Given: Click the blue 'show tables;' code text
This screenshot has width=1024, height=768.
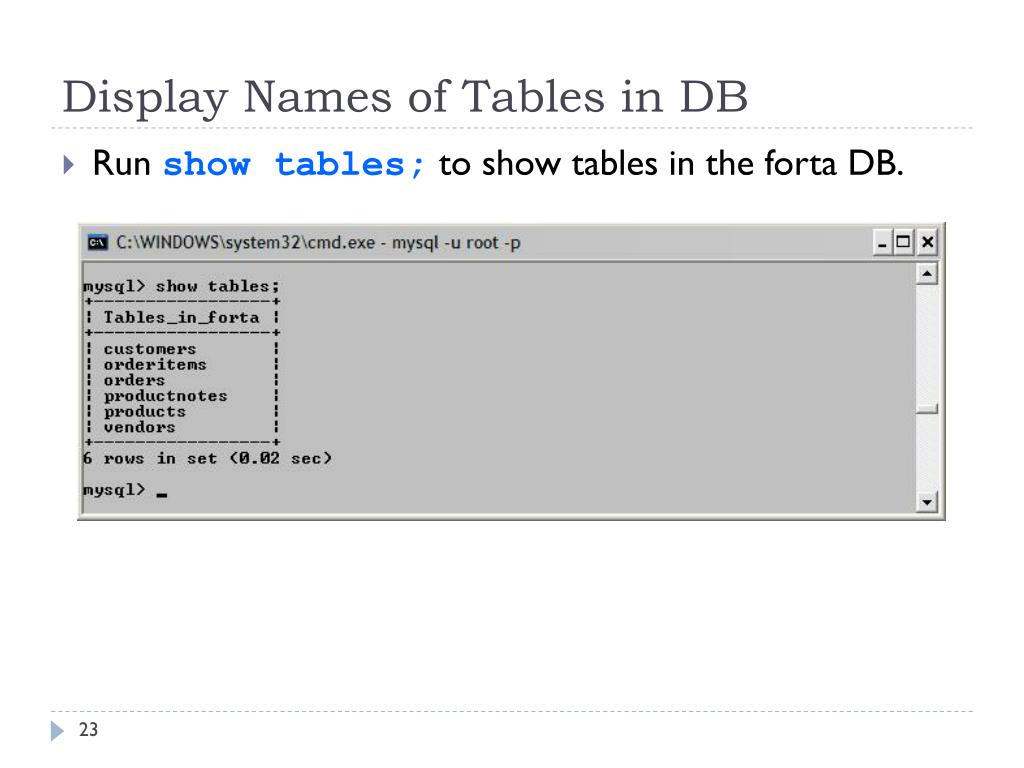Looking at the screenshot, I should (293, 165).
